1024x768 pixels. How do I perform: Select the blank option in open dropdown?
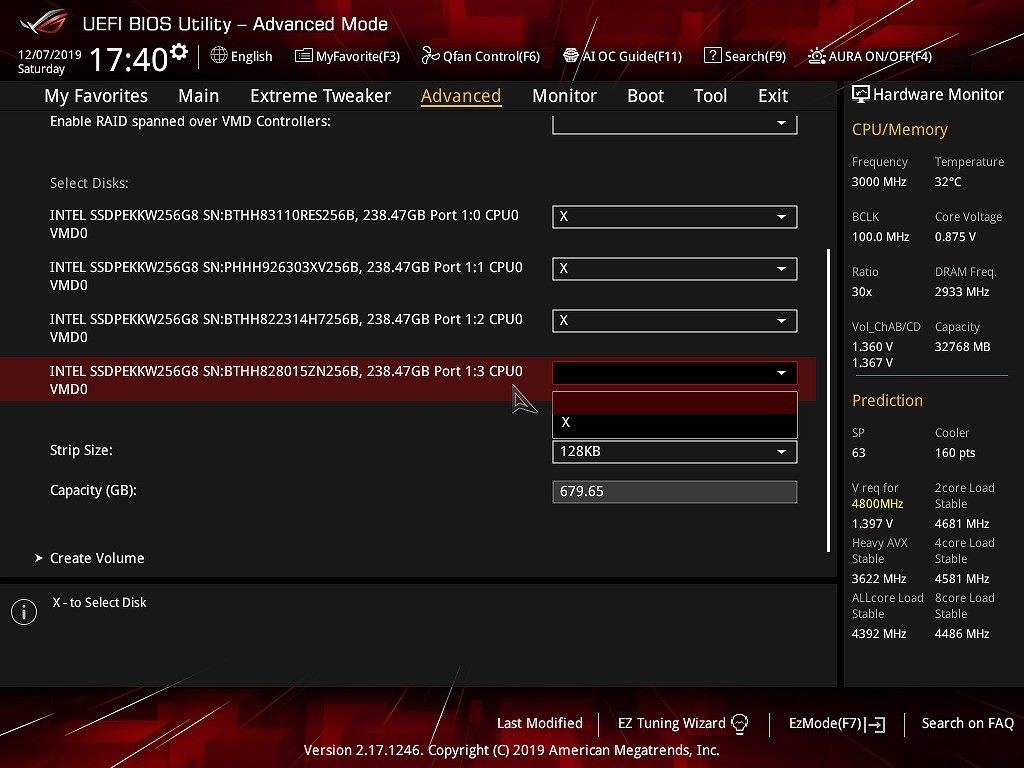tap(674, 402)
